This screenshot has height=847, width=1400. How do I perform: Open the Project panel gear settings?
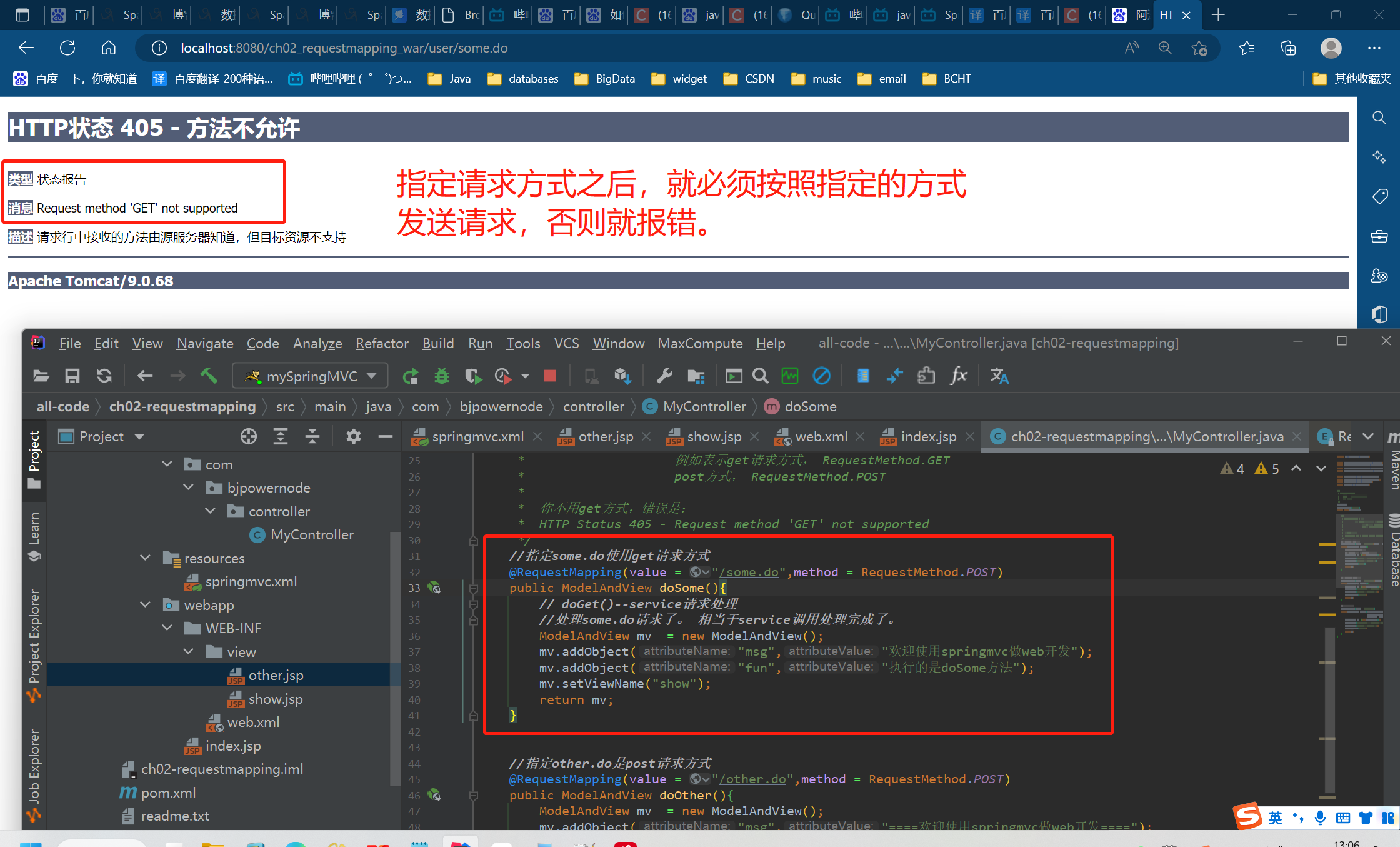click(353, 436)
